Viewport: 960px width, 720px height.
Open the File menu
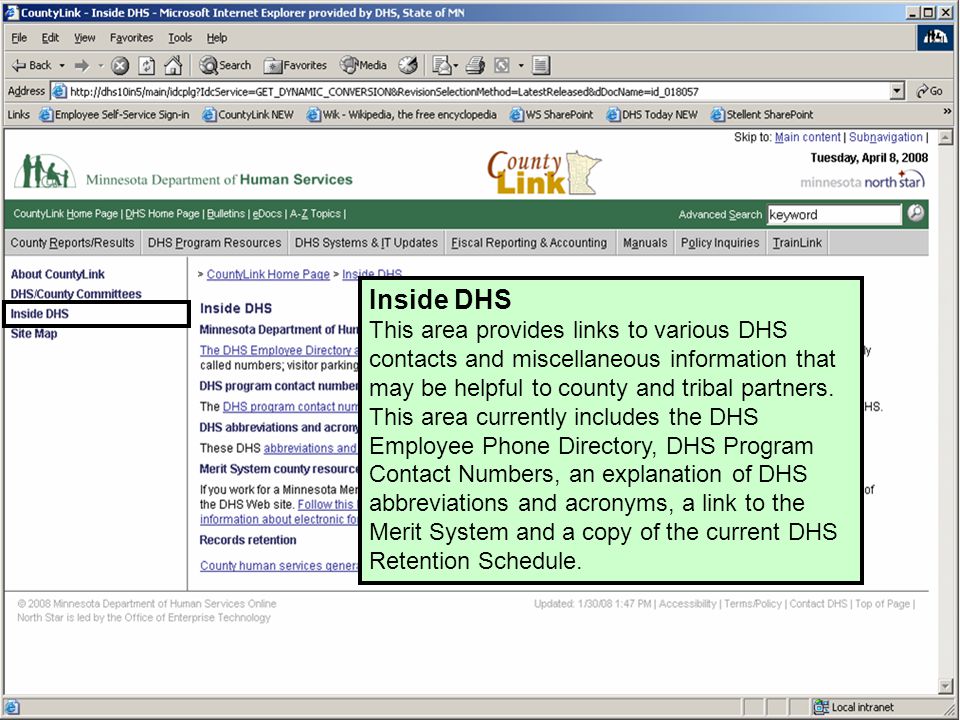tap(19, 38)
